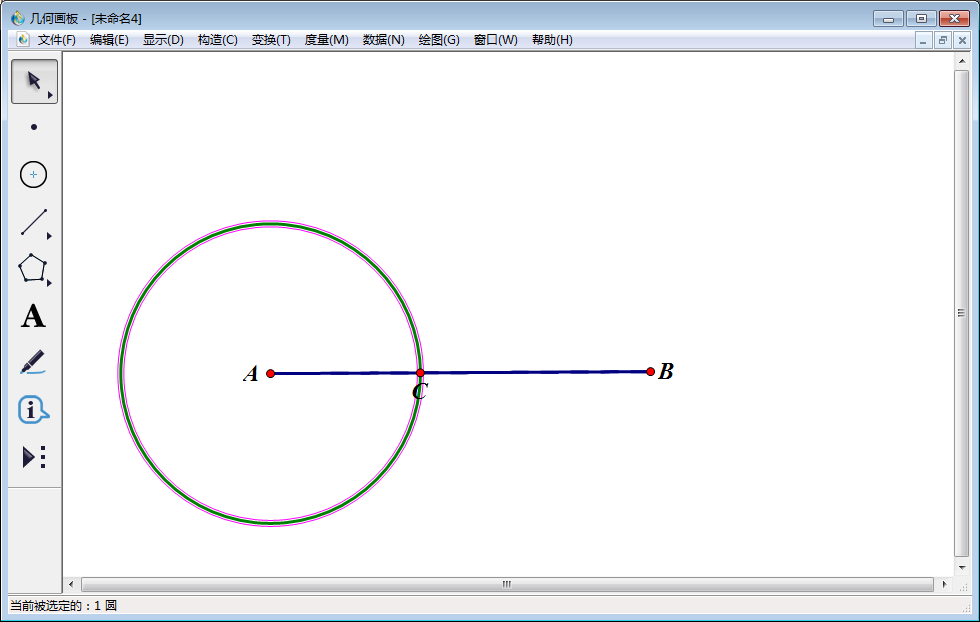Click point A at circle center
The image size is (980, 622).
[x=271, y=373]
